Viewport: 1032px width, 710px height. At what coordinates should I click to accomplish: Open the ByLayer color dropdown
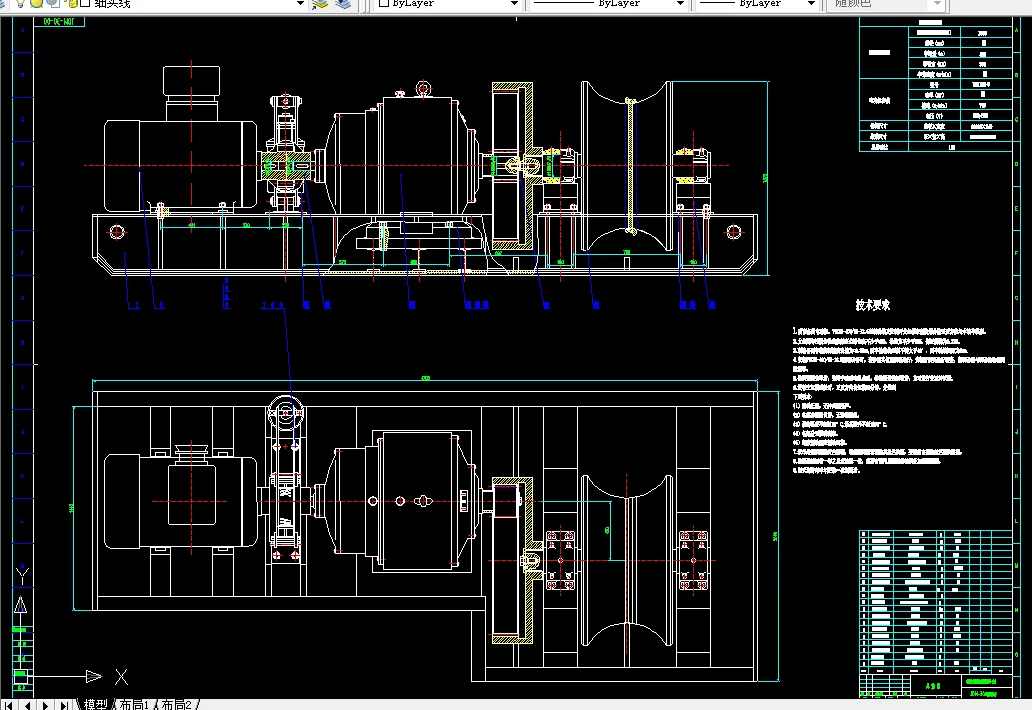click(514, 3)
